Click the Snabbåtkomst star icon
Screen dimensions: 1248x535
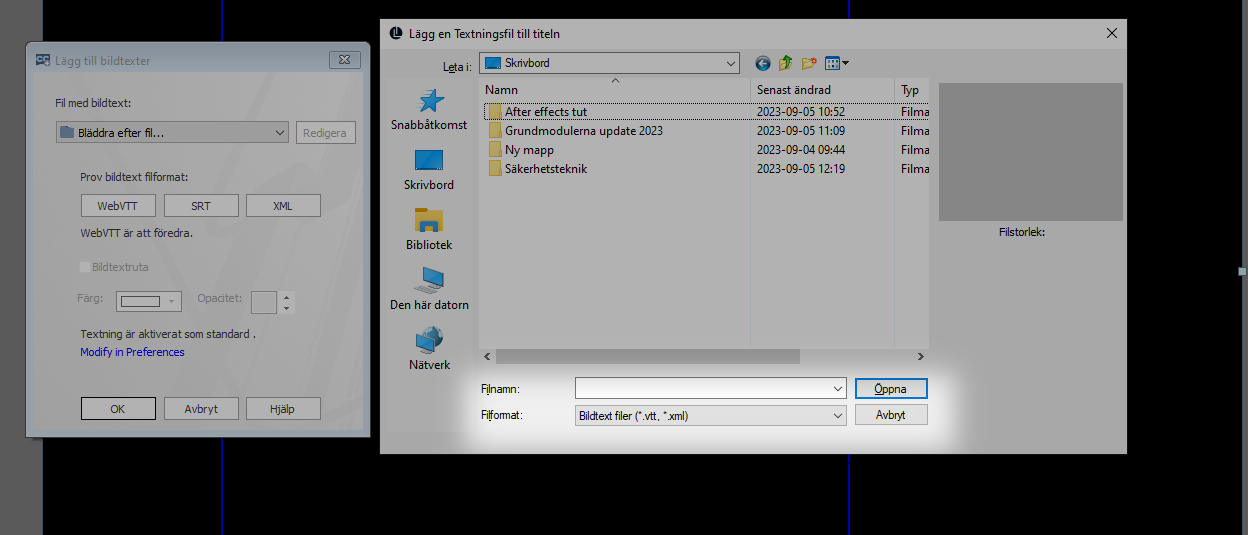tap(429, 102)
